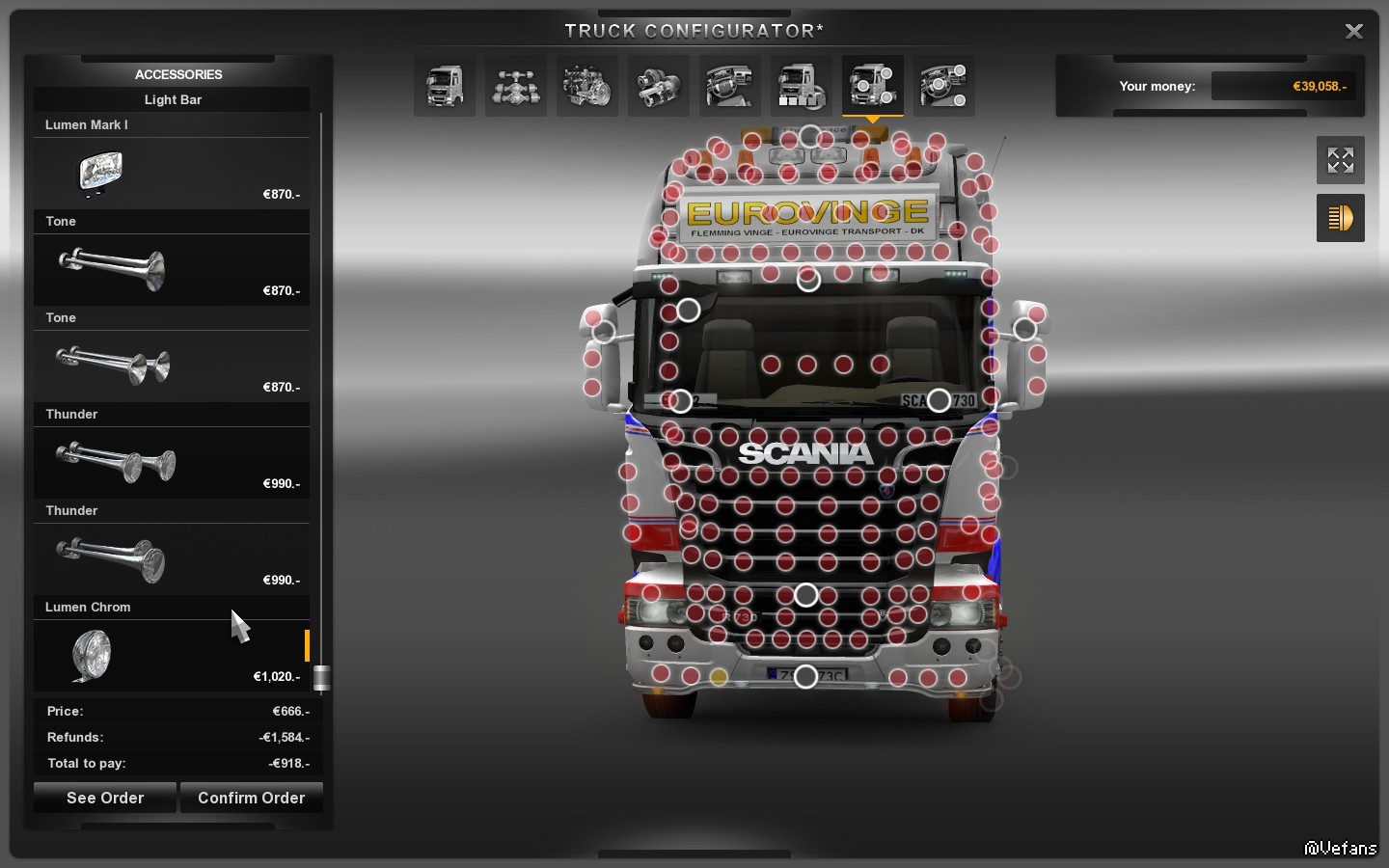Open the paint job category tab

[802, 86]
